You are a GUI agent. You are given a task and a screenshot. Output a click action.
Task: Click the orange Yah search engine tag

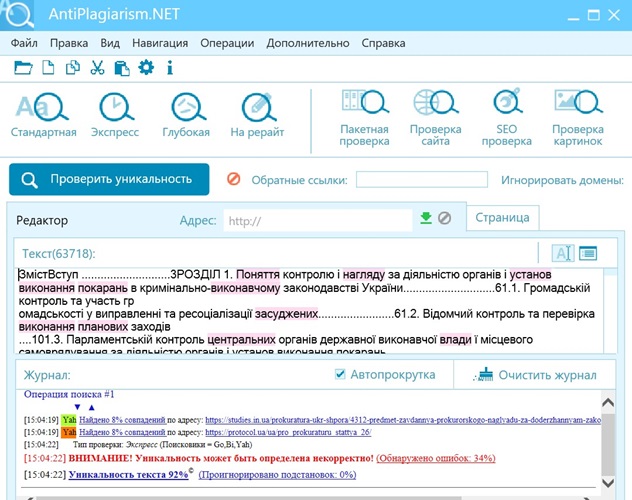(x=69, y=432)
